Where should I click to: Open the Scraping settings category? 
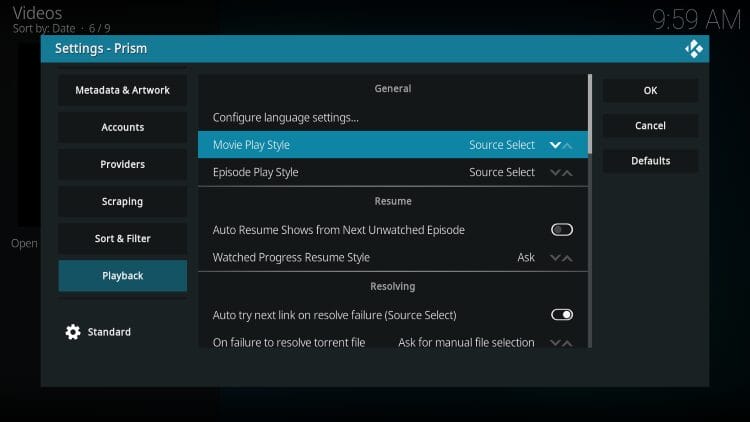pos(122,201)
